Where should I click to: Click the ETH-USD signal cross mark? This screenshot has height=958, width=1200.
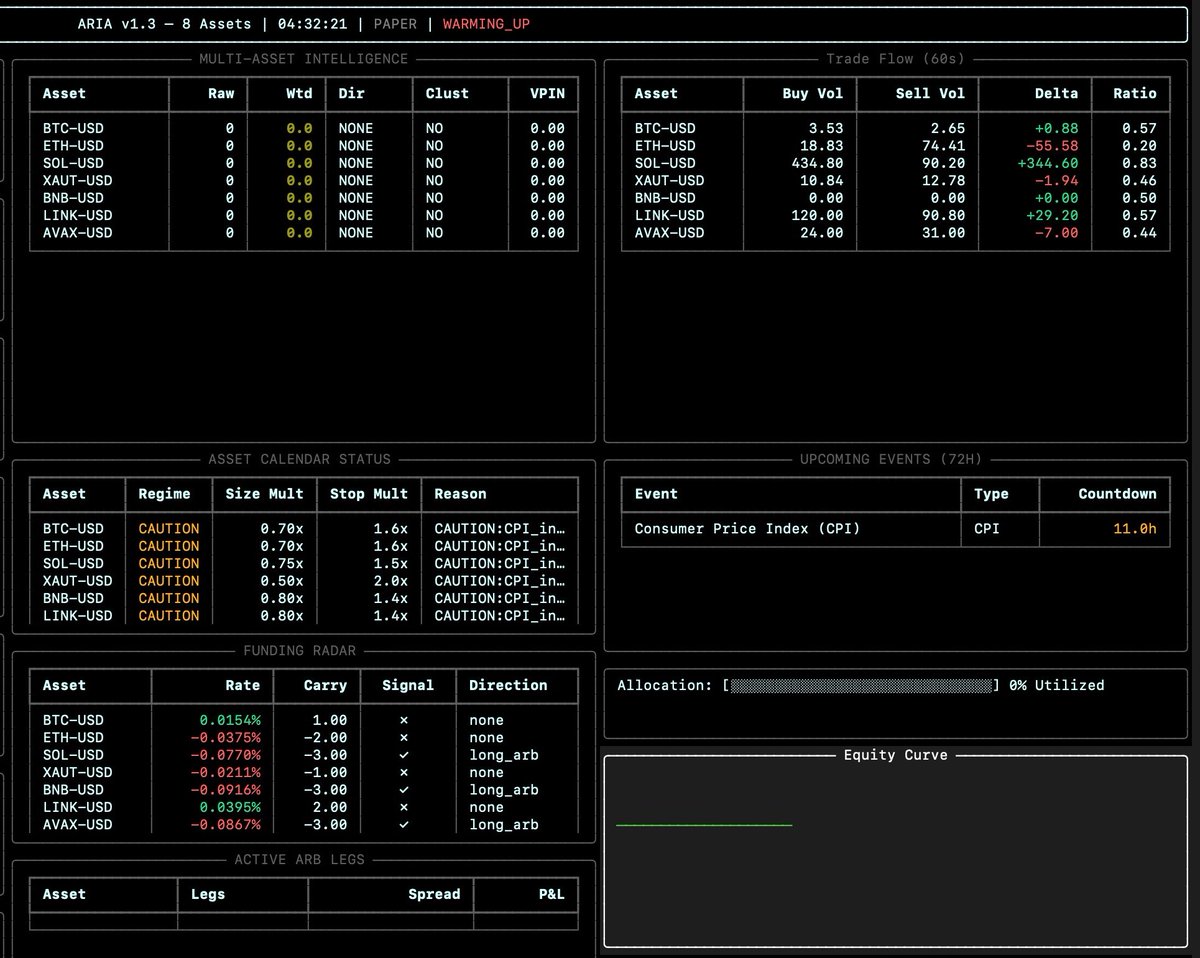(403, 737)
